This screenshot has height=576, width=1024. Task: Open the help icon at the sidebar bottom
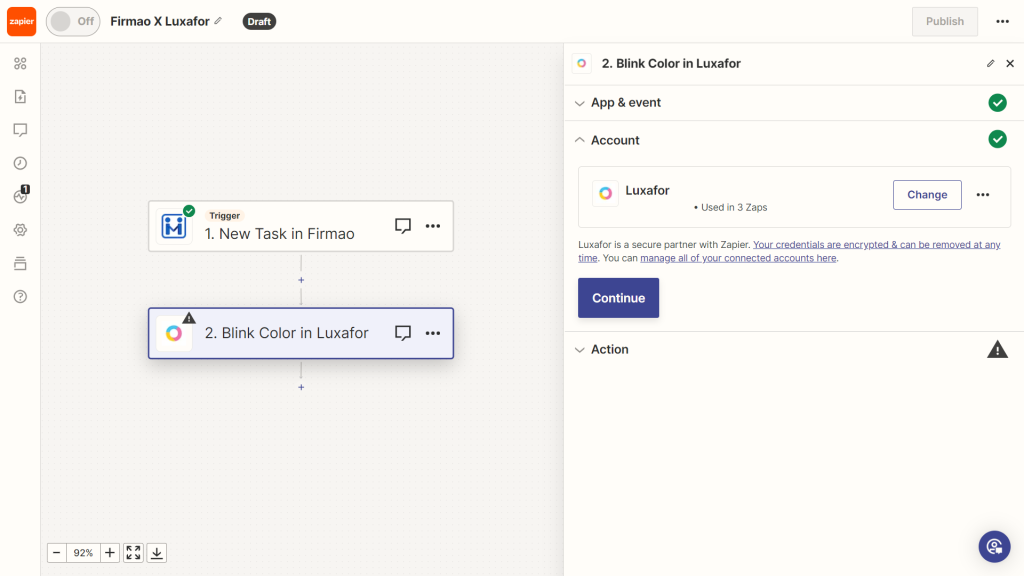pos(20,296)
